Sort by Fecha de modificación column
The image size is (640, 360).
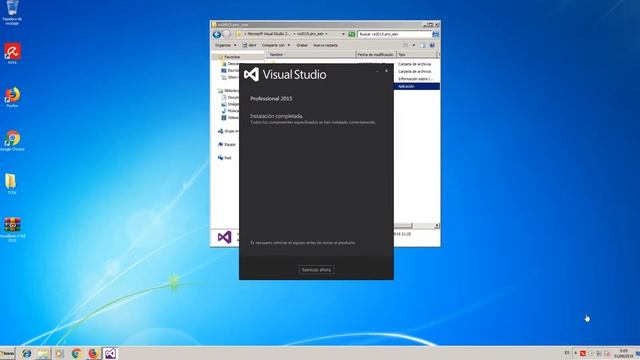click(376, 54)
